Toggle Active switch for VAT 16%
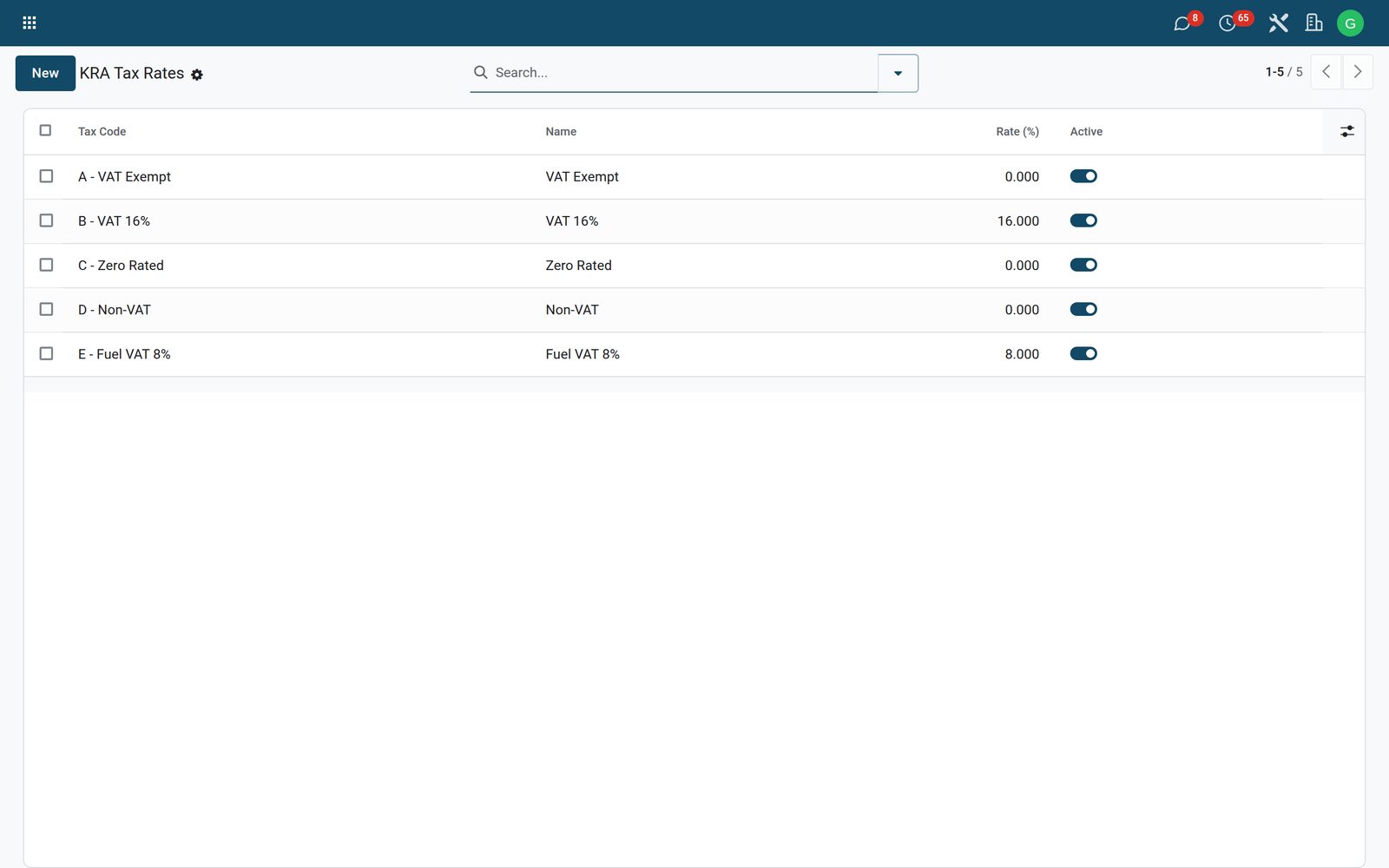The height and width of the screenshot is (868, 1389). [1083, 220]
